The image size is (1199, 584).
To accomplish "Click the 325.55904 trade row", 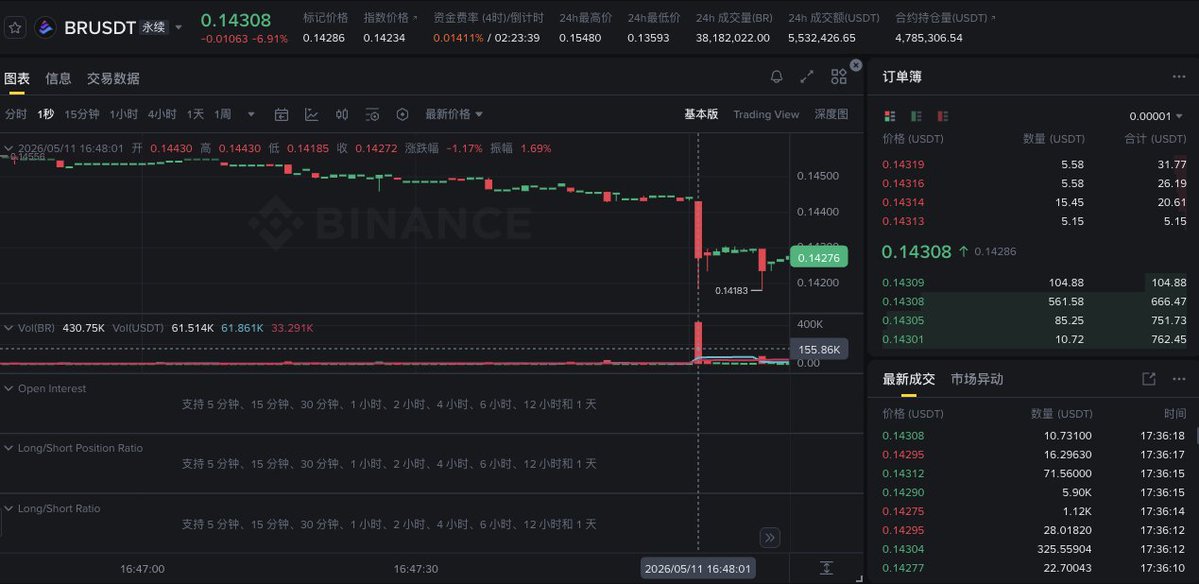I will tap(1034, 550).
